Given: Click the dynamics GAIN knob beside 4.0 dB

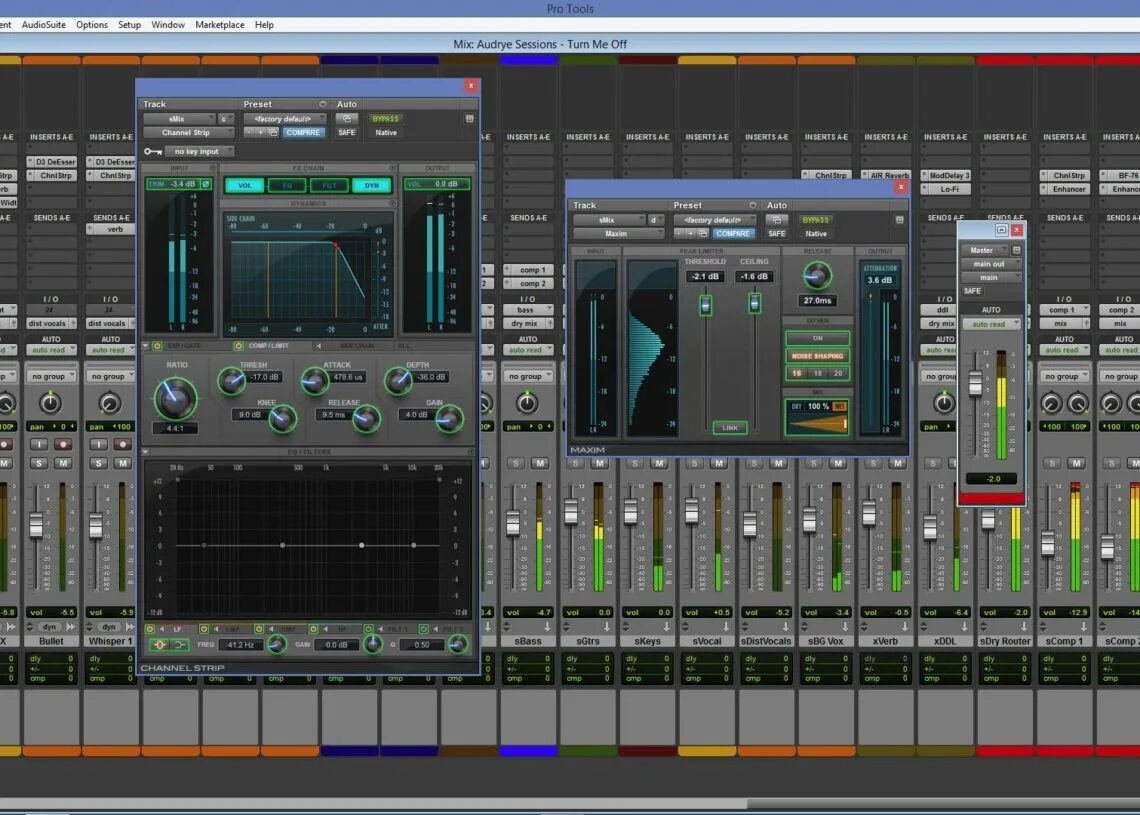Looking at the screenshot, I should tap(449, 418).
